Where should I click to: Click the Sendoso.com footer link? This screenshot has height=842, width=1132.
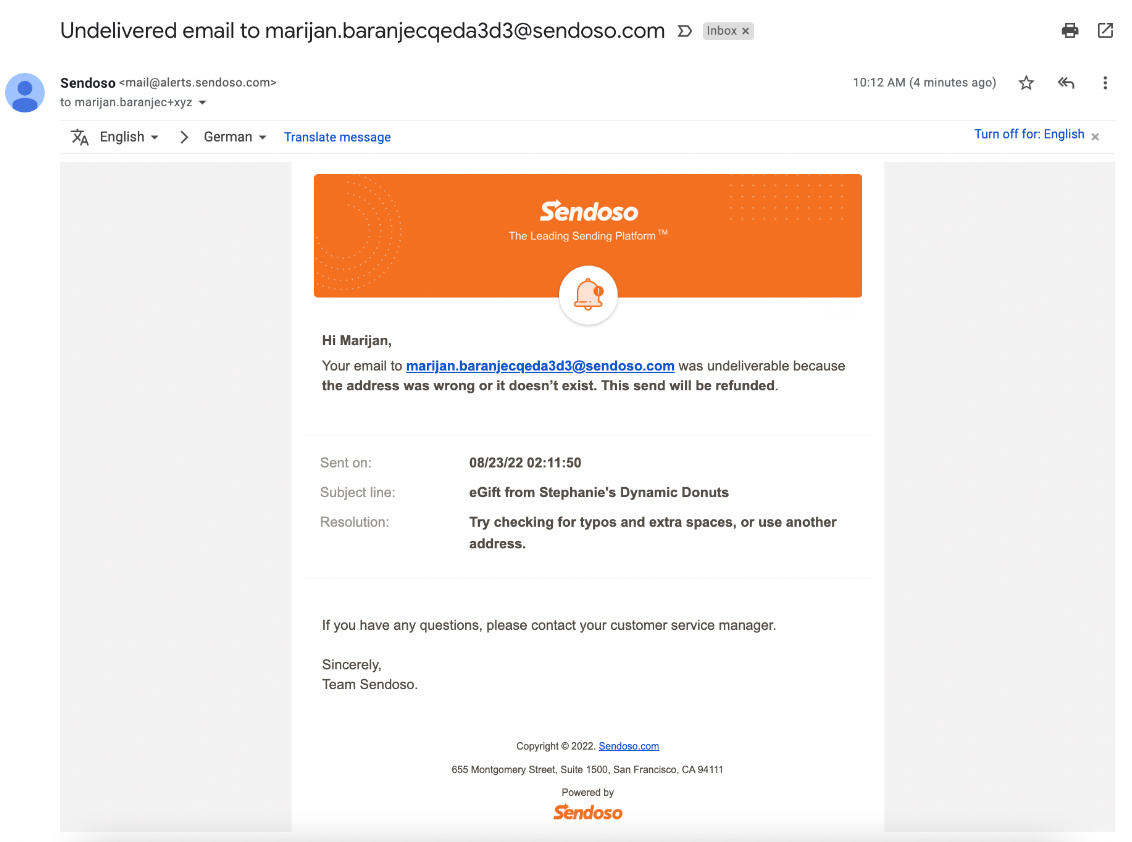(629, 746)
